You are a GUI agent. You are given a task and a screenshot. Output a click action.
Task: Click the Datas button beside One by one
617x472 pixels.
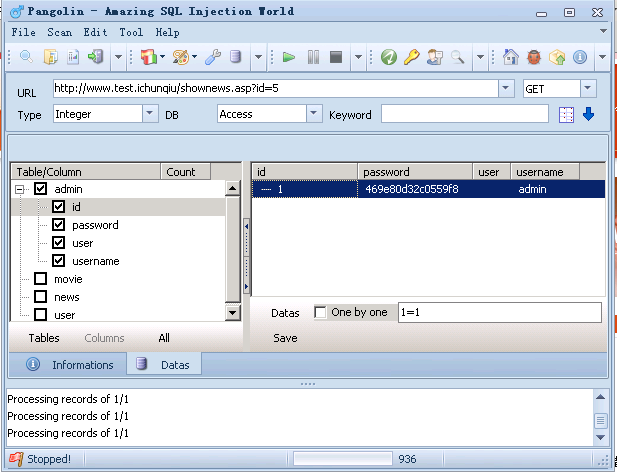(285, 313)
